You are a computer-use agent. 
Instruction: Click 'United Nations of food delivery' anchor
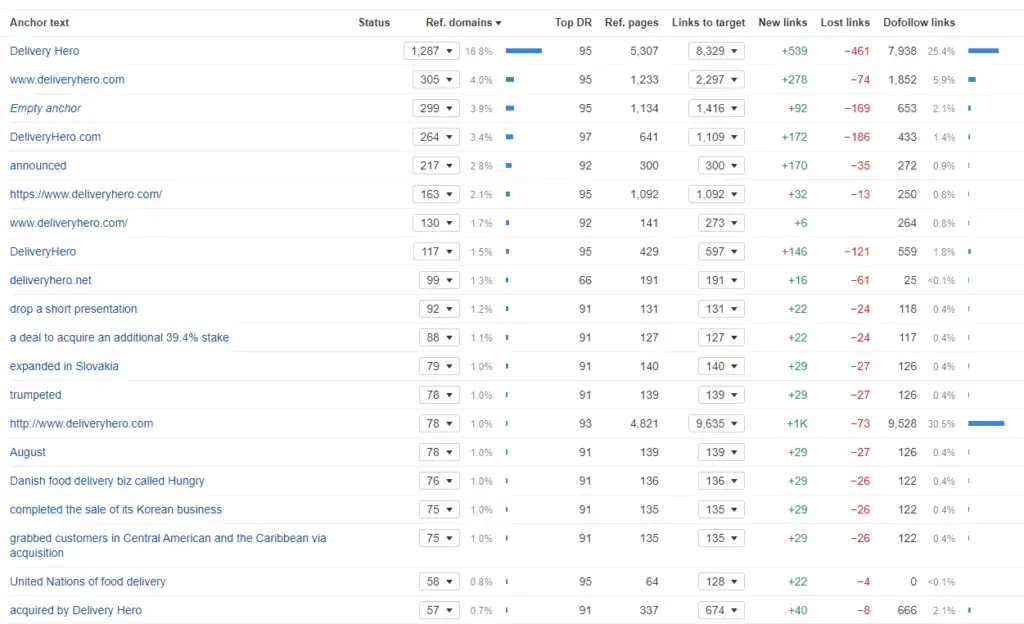88,582
